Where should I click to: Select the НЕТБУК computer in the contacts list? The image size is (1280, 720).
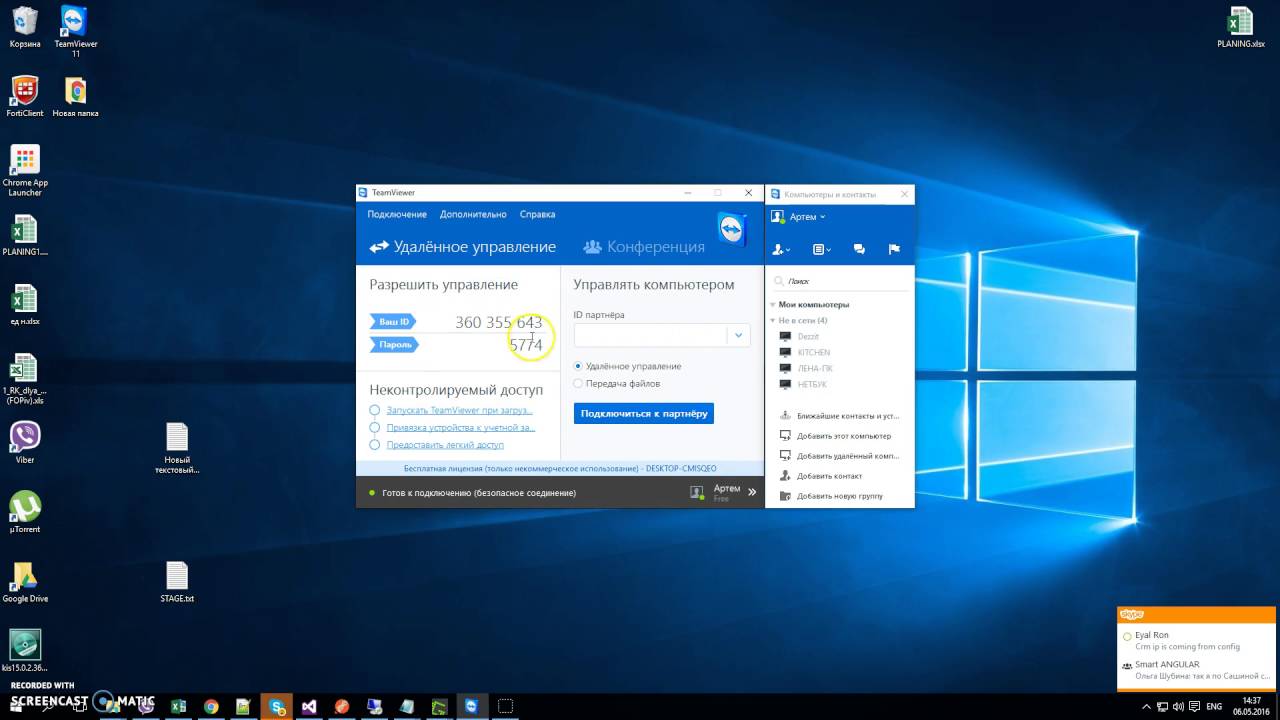click(812, 384)
